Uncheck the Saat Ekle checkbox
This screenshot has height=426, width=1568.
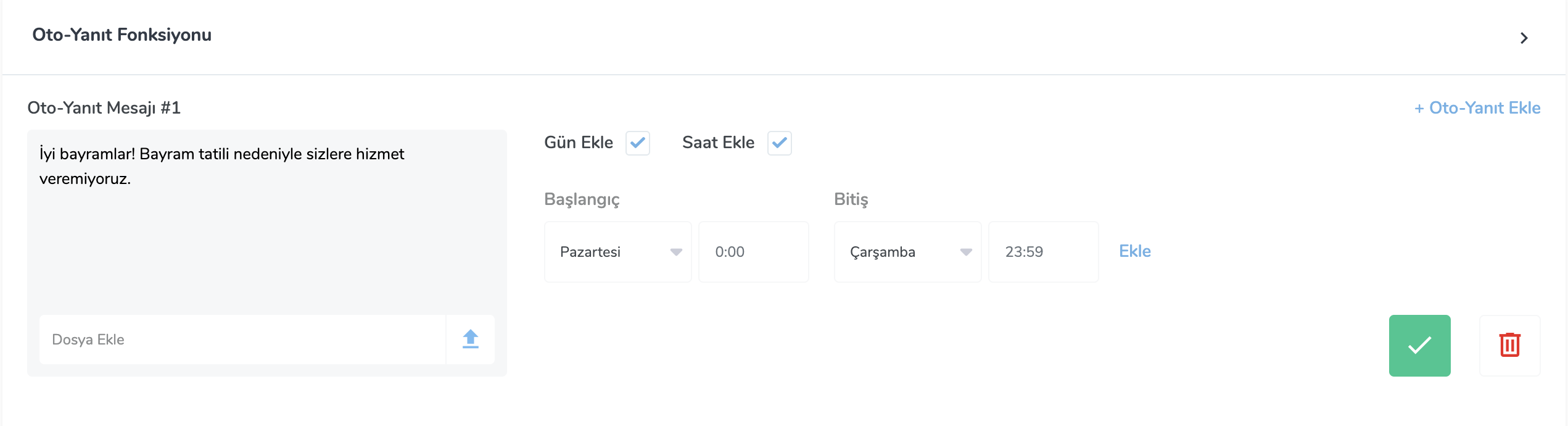pos(780,143)
